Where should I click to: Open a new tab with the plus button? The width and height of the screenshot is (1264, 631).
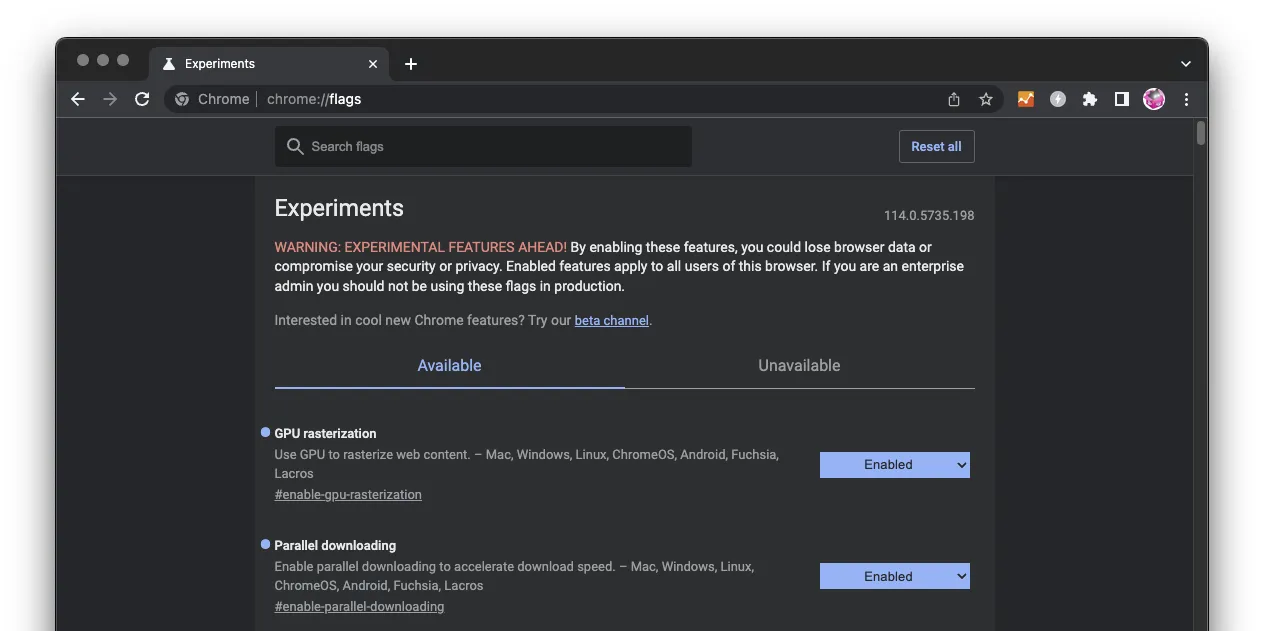coord(411,64)
